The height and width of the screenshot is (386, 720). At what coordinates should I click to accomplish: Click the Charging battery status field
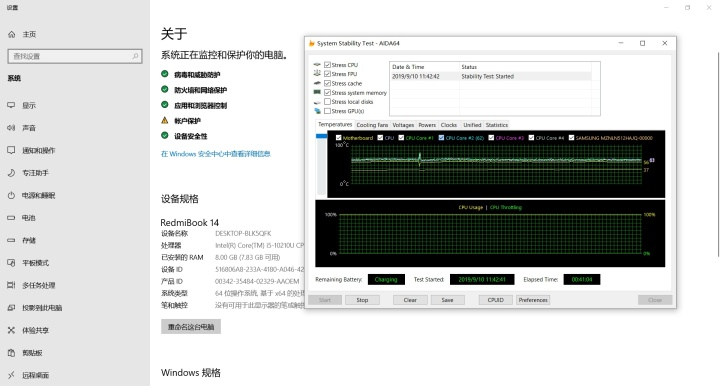coord(386,280)
